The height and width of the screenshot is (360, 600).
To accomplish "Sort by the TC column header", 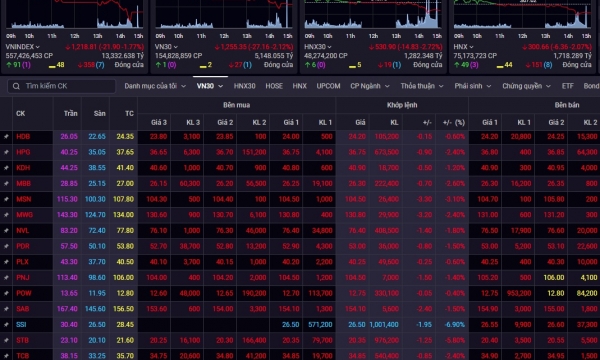I will (129, 114).
